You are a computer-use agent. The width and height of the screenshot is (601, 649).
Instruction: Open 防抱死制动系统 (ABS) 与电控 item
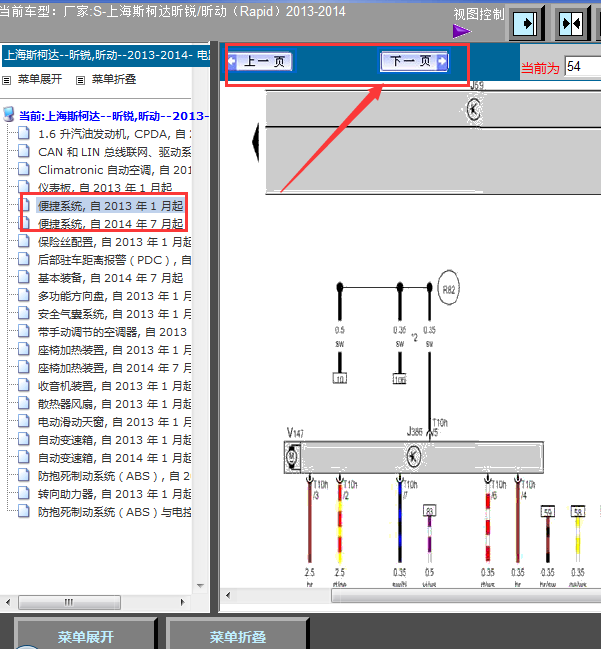(x=115, y=512)
